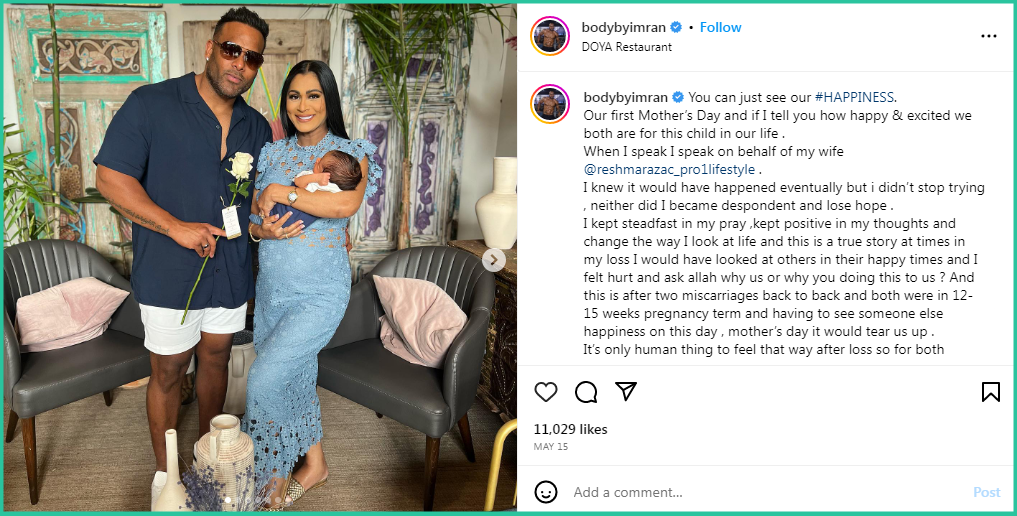Open emoji picker smiley icon
Image resolution: width=1017 pixels, height=516 pixels.
point(545,492)
